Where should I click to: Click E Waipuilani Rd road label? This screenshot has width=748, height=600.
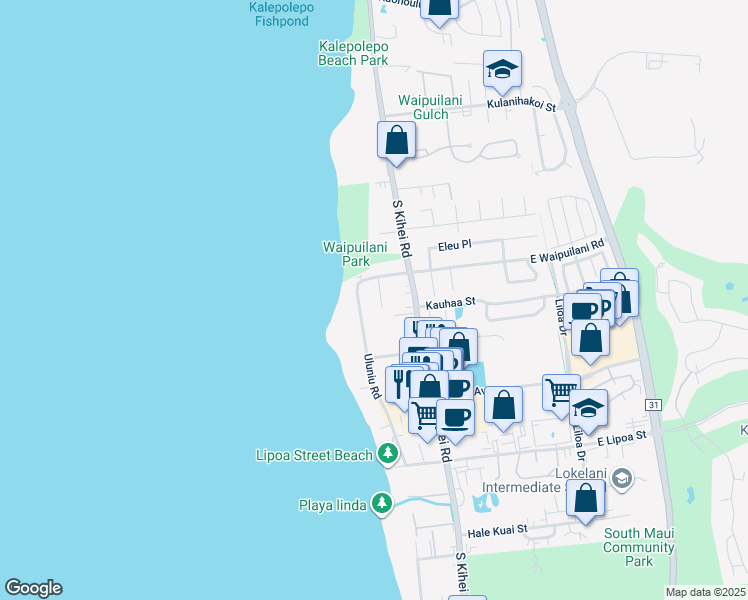(x=567, y=251)
